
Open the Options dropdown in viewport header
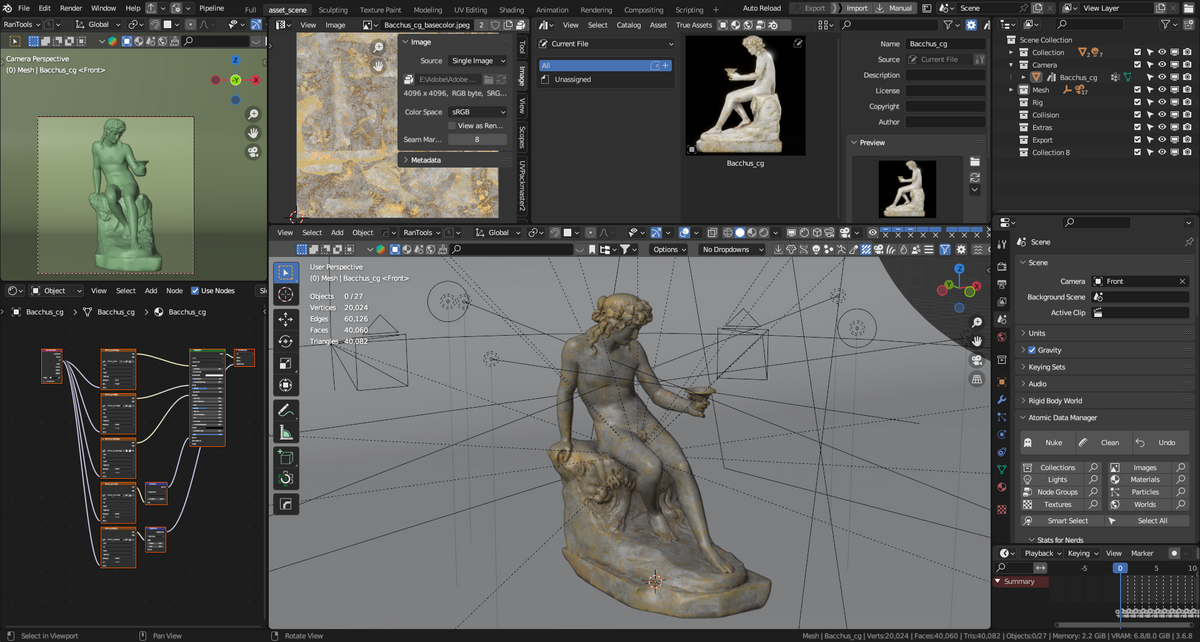pyautogui.click(x=669, y=249)
